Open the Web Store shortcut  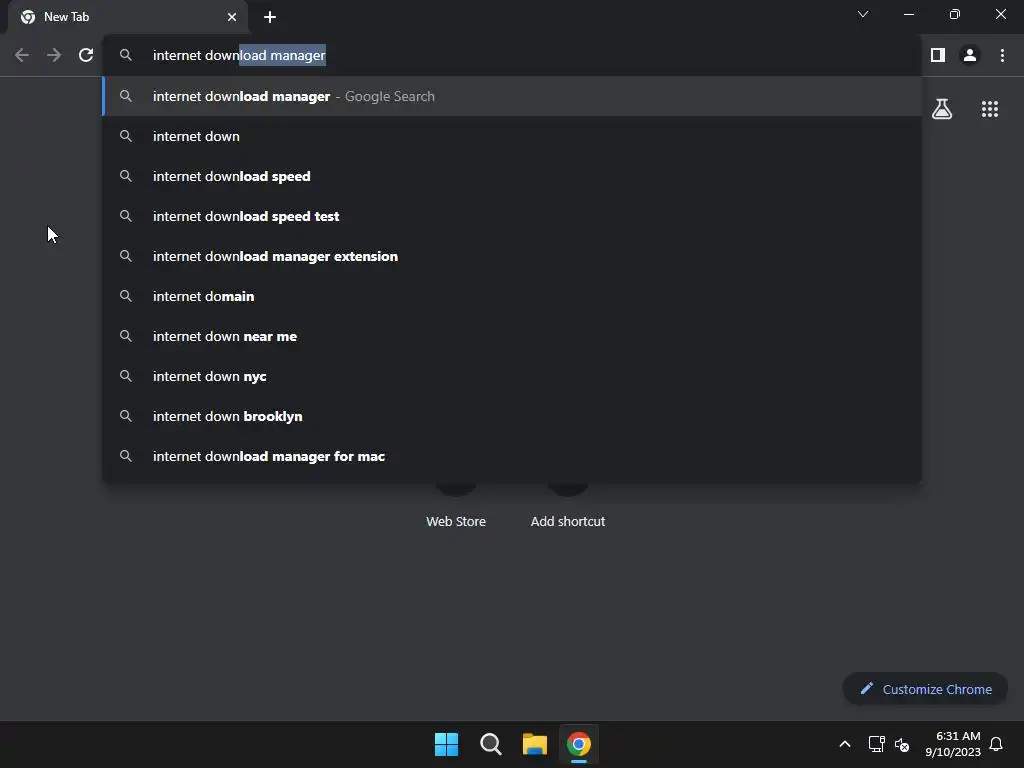[x=456, y=506]
